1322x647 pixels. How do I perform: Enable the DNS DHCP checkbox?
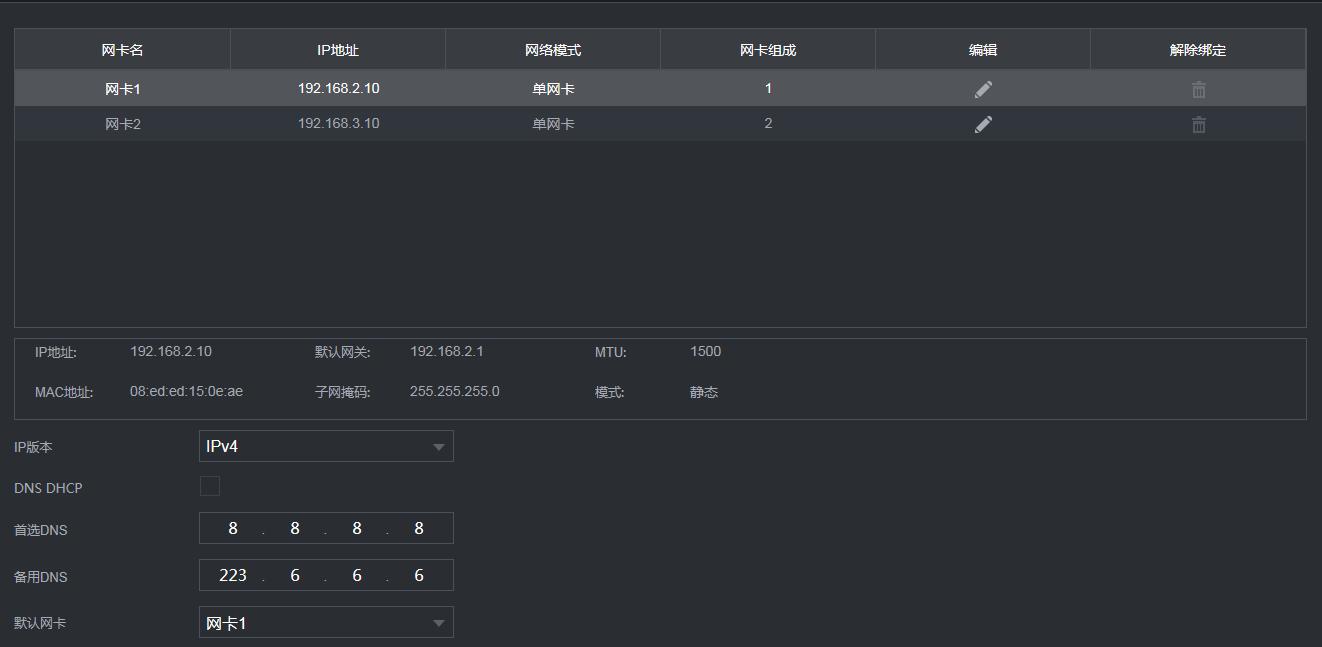click(209, 487)
